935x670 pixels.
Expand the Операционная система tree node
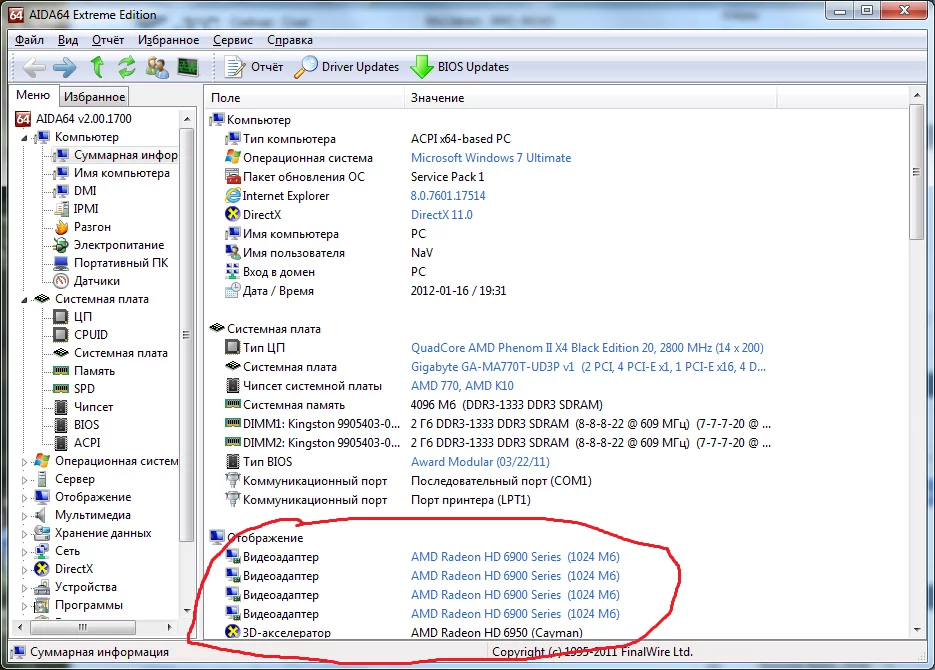(23, 460)
